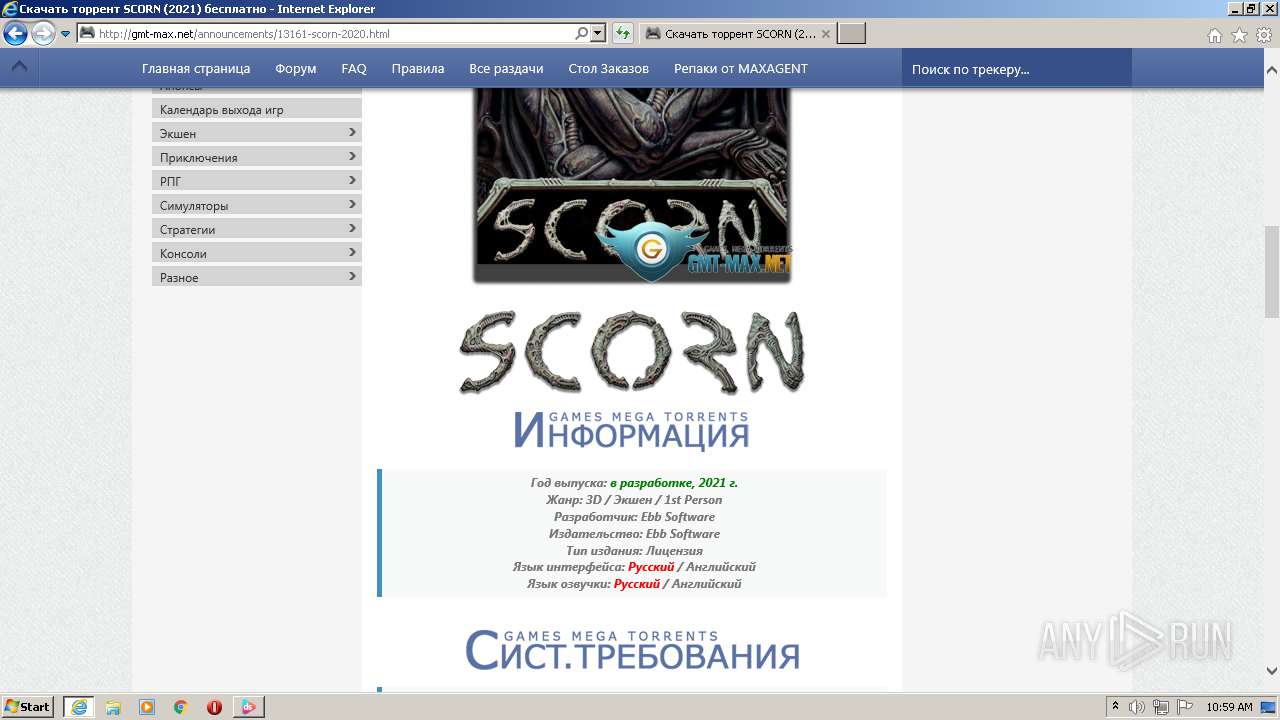
Task: Open the Форум menu item
Action: [296, 69]
